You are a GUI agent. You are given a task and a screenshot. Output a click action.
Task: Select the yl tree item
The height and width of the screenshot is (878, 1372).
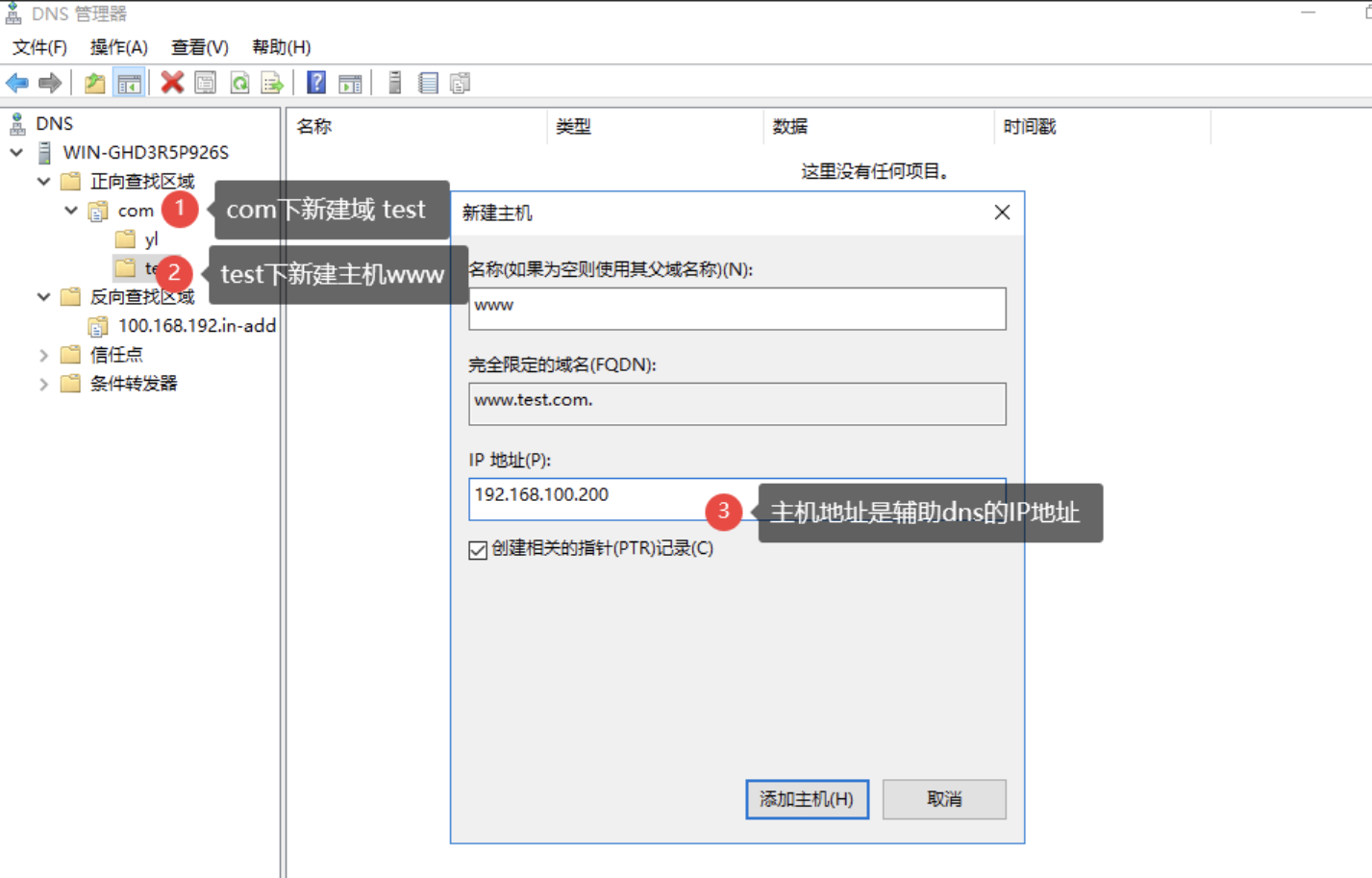pyautogui.click(x=151, y=239)
